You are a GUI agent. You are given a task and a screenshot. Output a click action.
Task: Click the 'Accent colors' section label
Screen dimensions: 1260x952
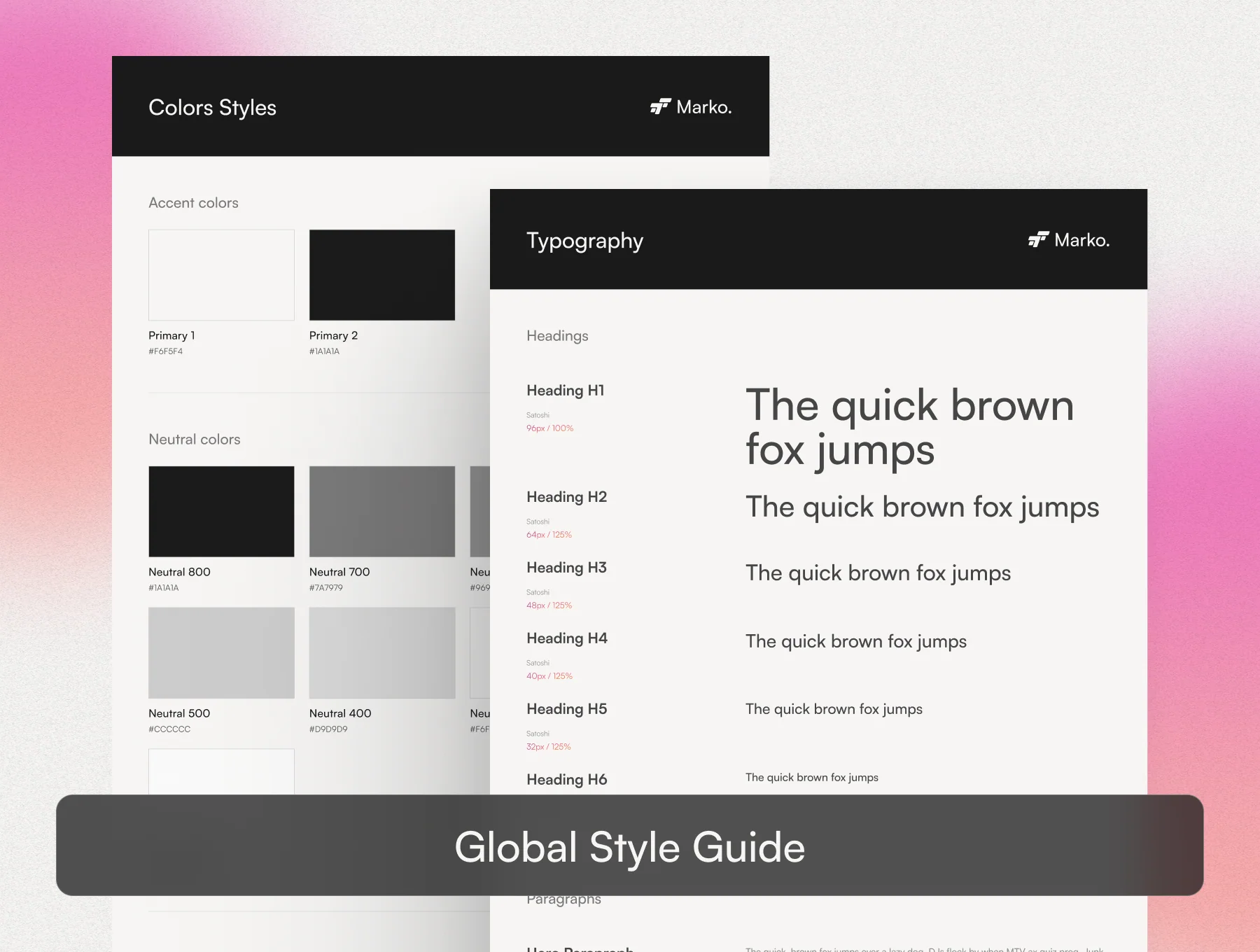point(193,203)
